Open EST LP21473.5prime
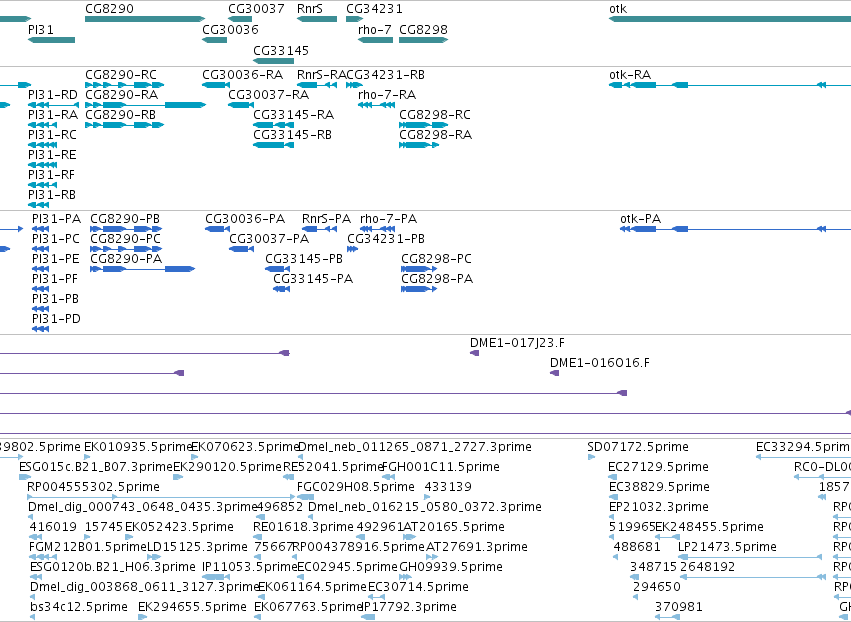 tap(751, 557)
